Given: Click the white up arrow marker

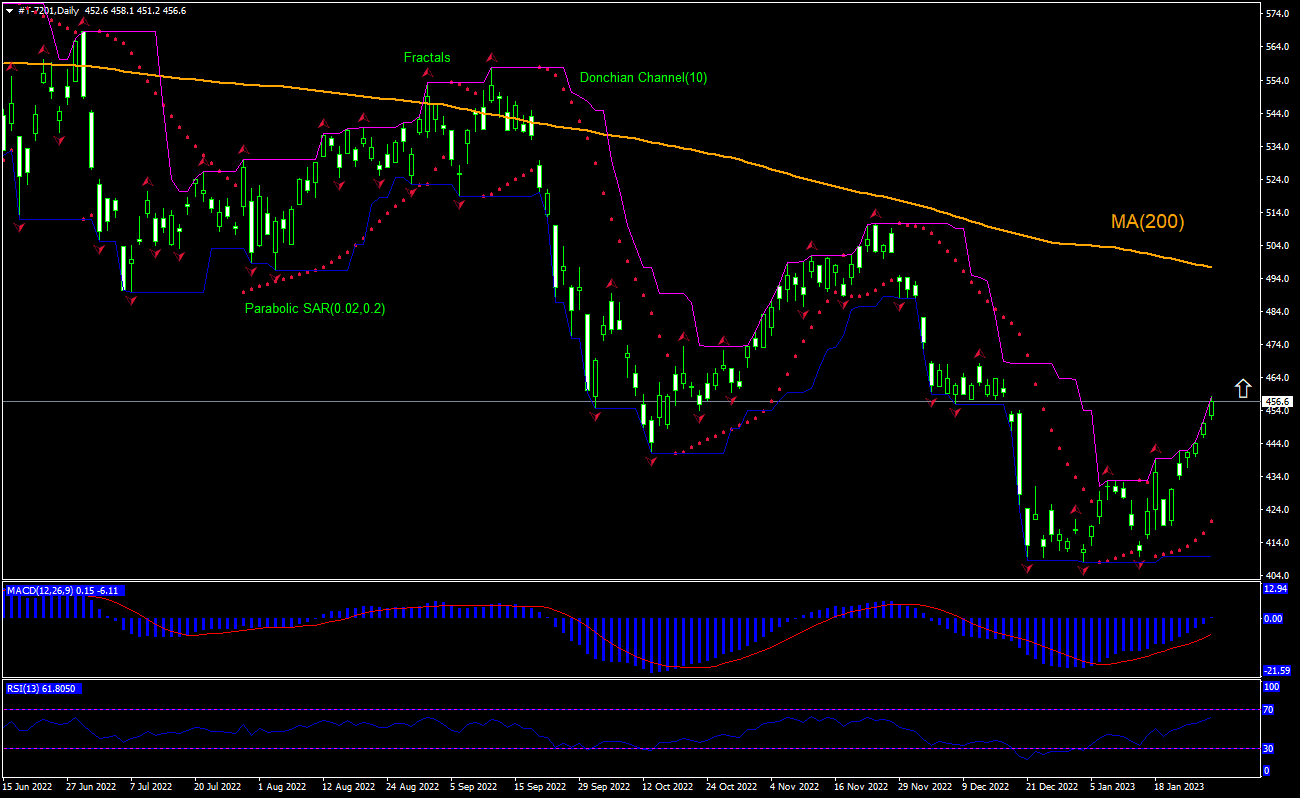Looking at the screenshot, I should (x=1242, y=387).
